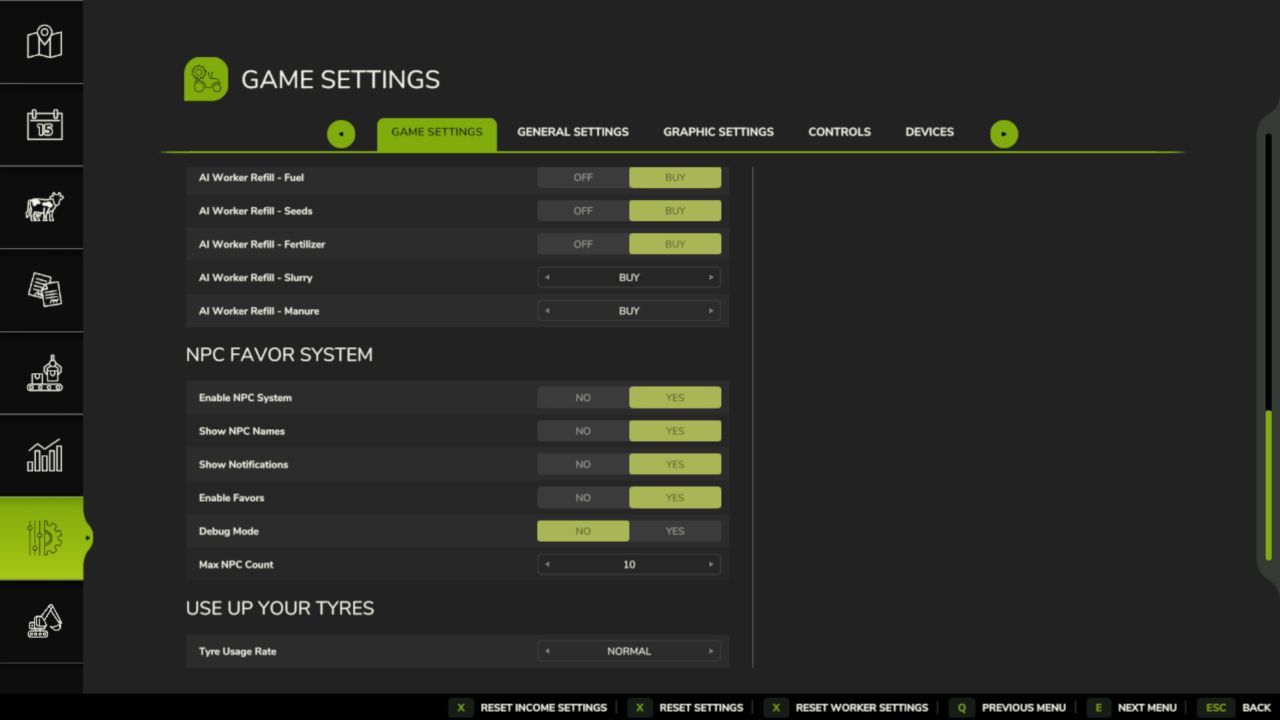Image resolution: width=1280 pixels, height=720 pixels.
Task: Switch to the Graphic Settings tab
Action: [x=718, y=132]
